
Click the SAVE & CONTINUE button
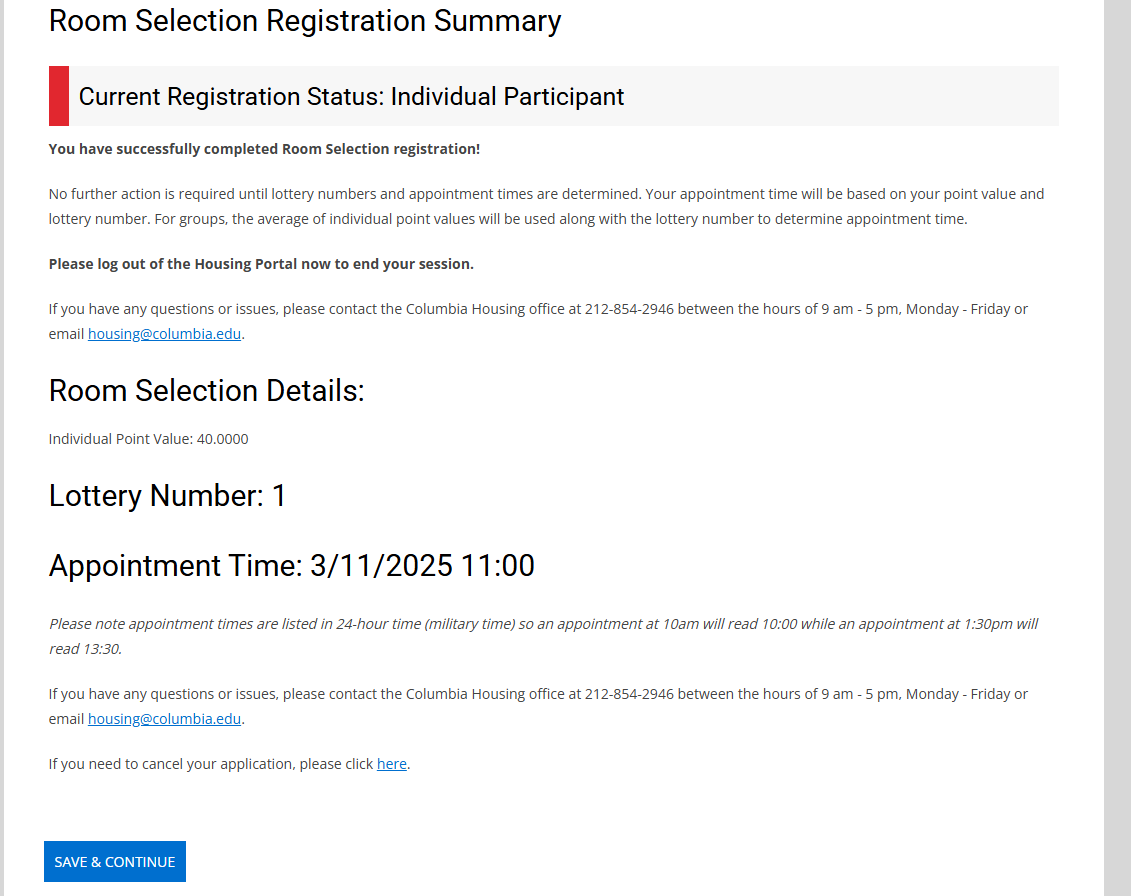[x=115, y=862]
